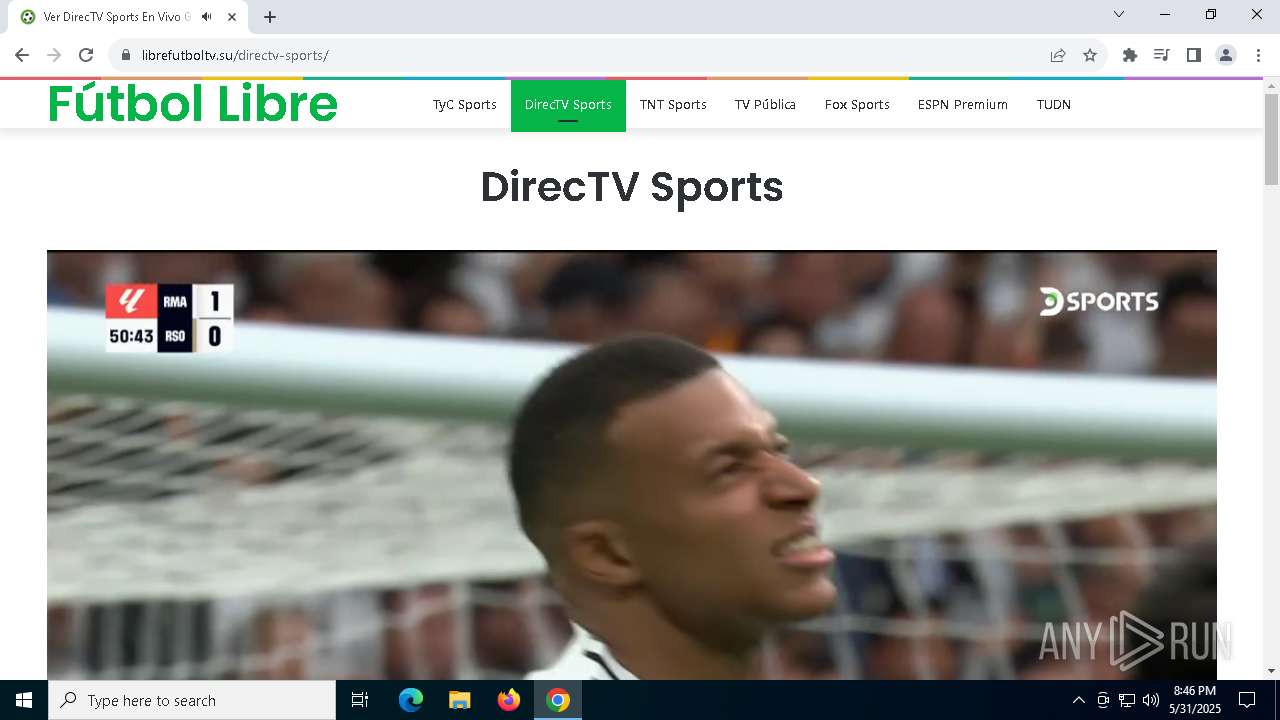This screenshot has height=720, width=1280.
Task: Open TV Pública channel
Action: point(765,105)
